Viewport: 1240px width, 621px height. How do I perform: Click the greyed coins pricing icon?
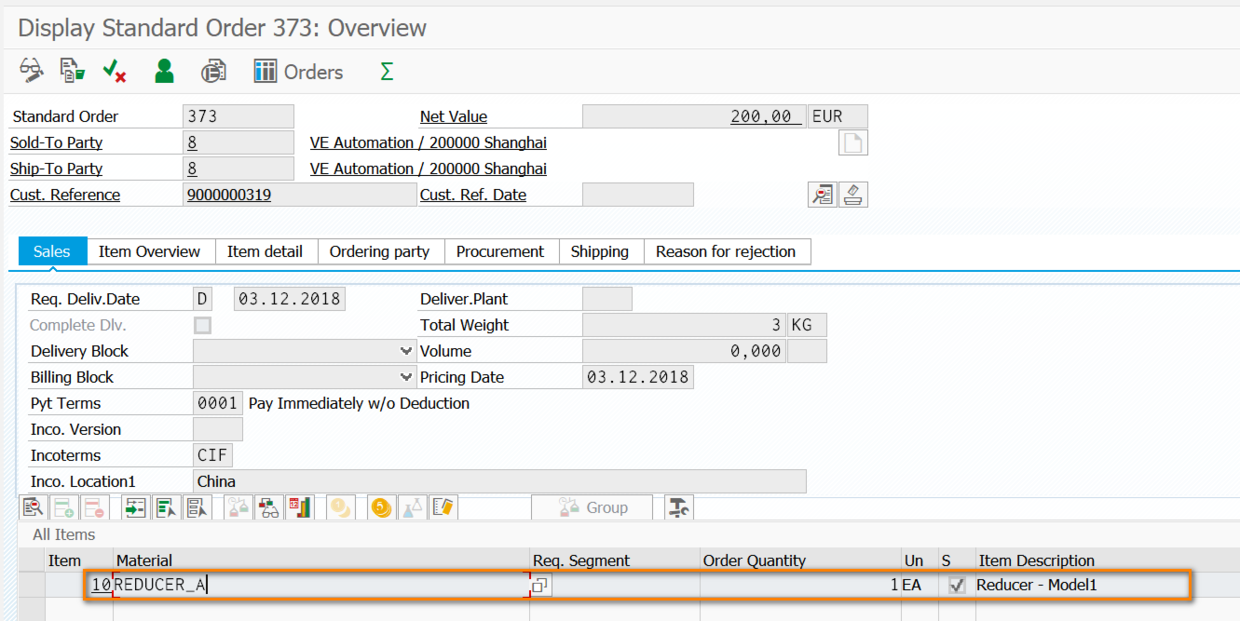click(x=341, y=508)
